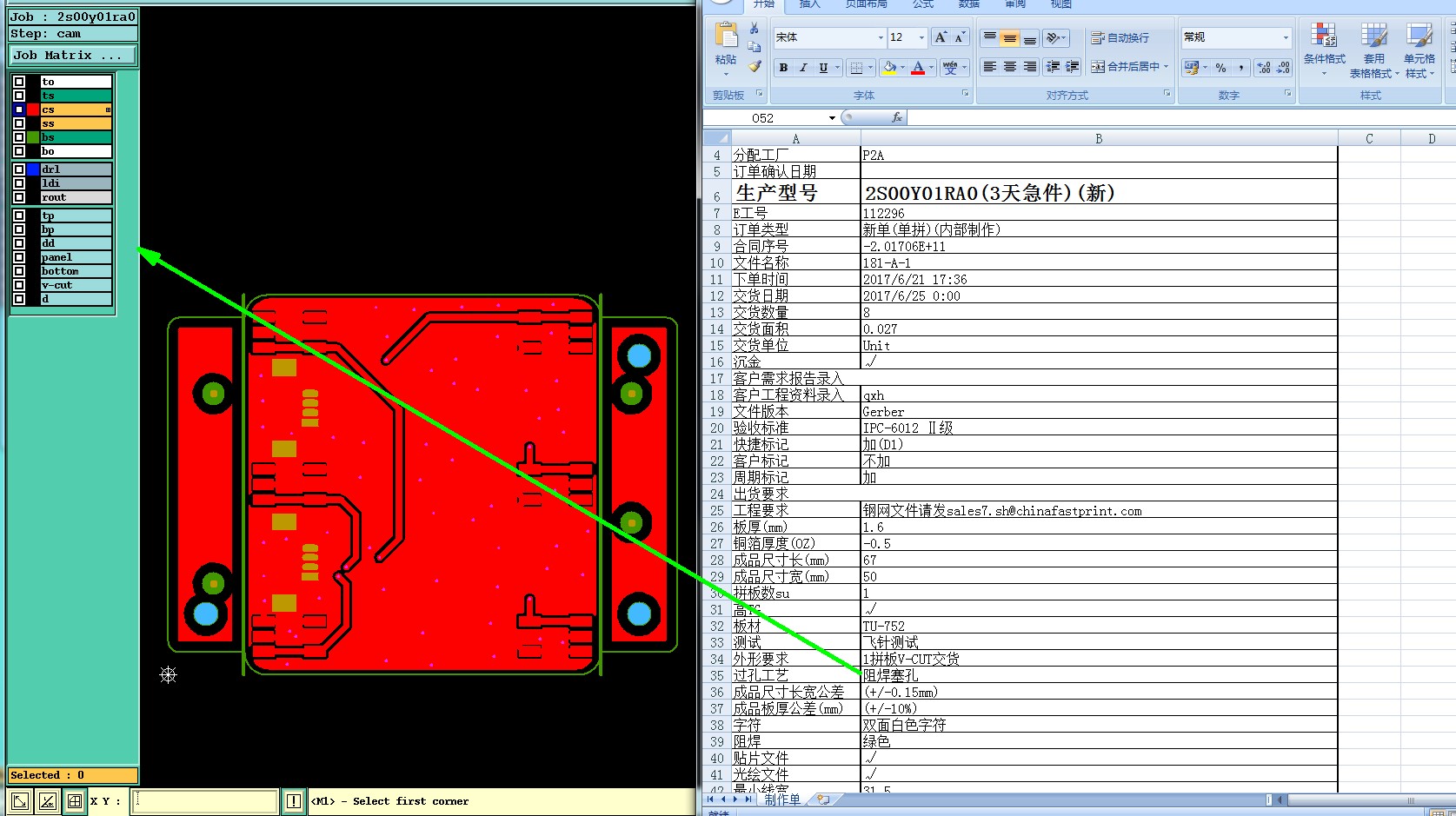1456x816 pixels.
Task: Click the phonetic guide (wén) icon
Action: [x=950, y=67]
